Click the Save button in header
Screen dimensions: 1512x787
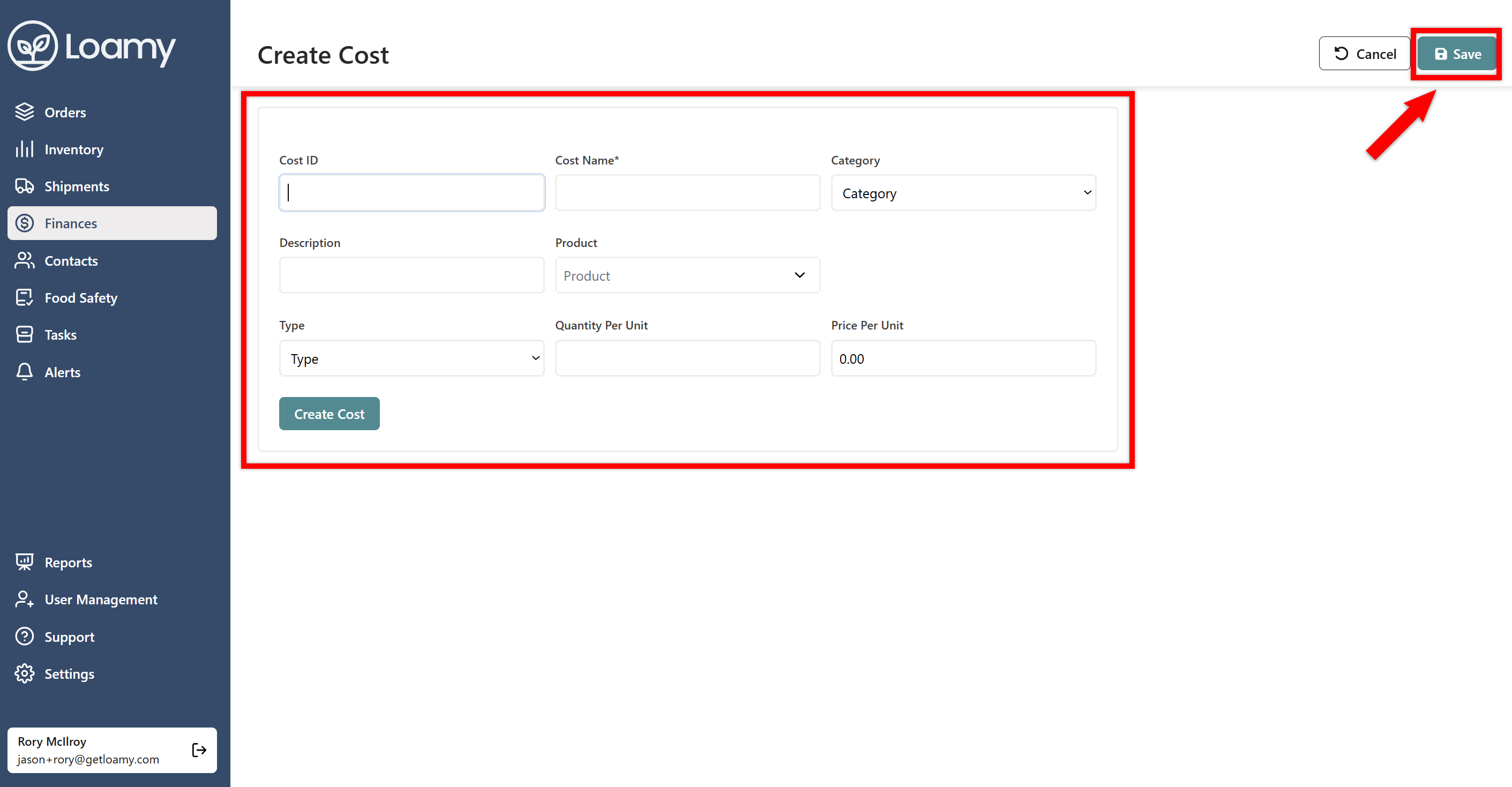[1457, 54]
